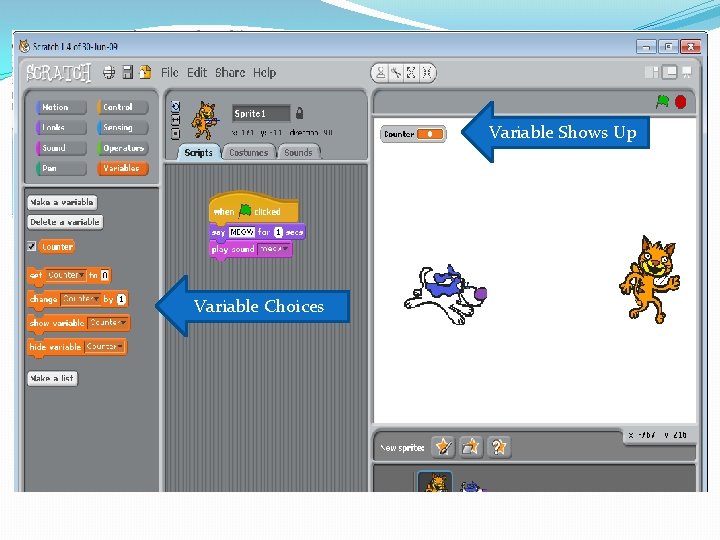The image size is (720, 540).
Task: Switch to the Costumes tab
Action: point(248,152)
